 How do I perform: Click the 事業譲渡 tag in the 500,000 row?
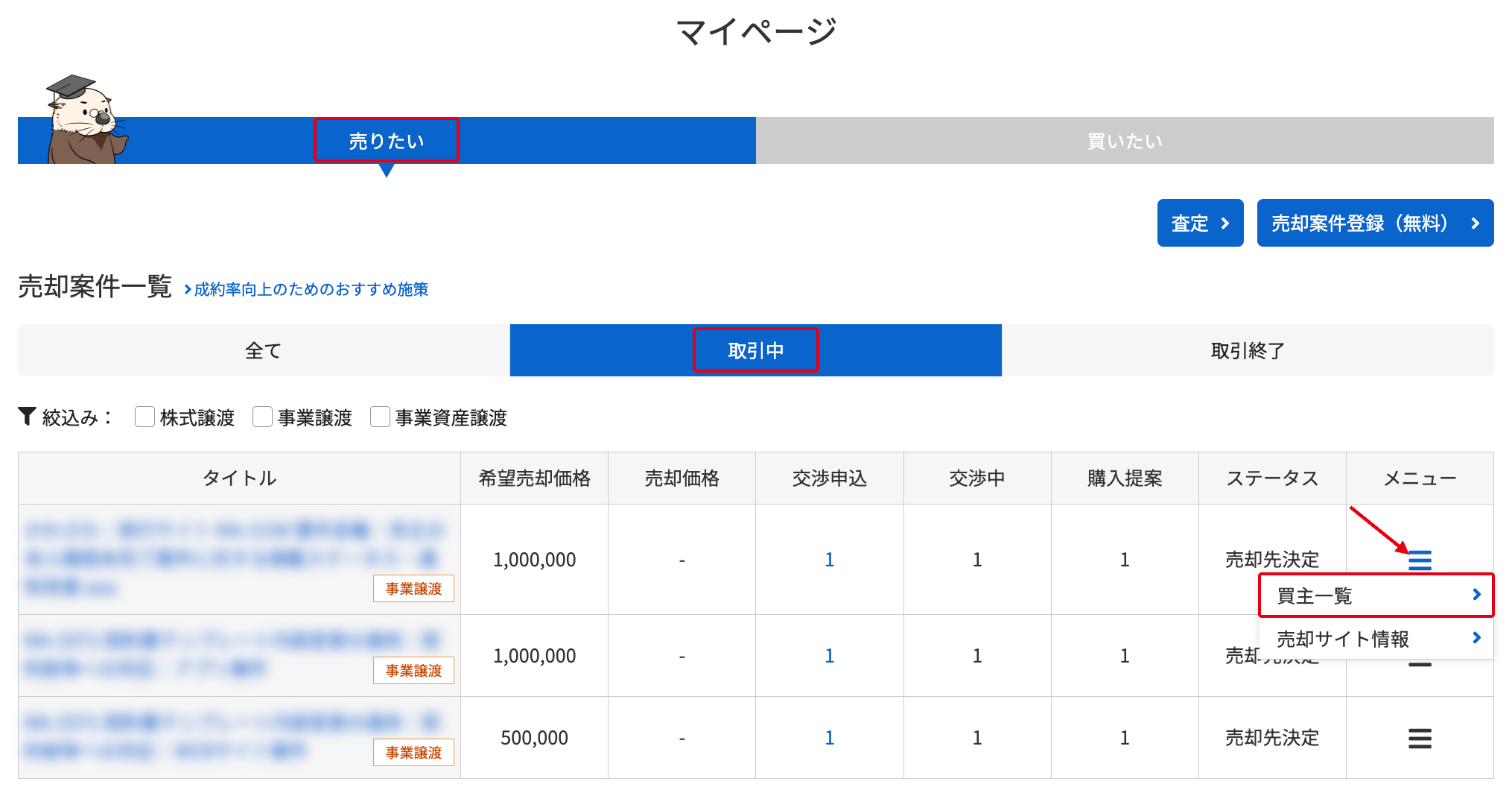(x=414, y=752)
